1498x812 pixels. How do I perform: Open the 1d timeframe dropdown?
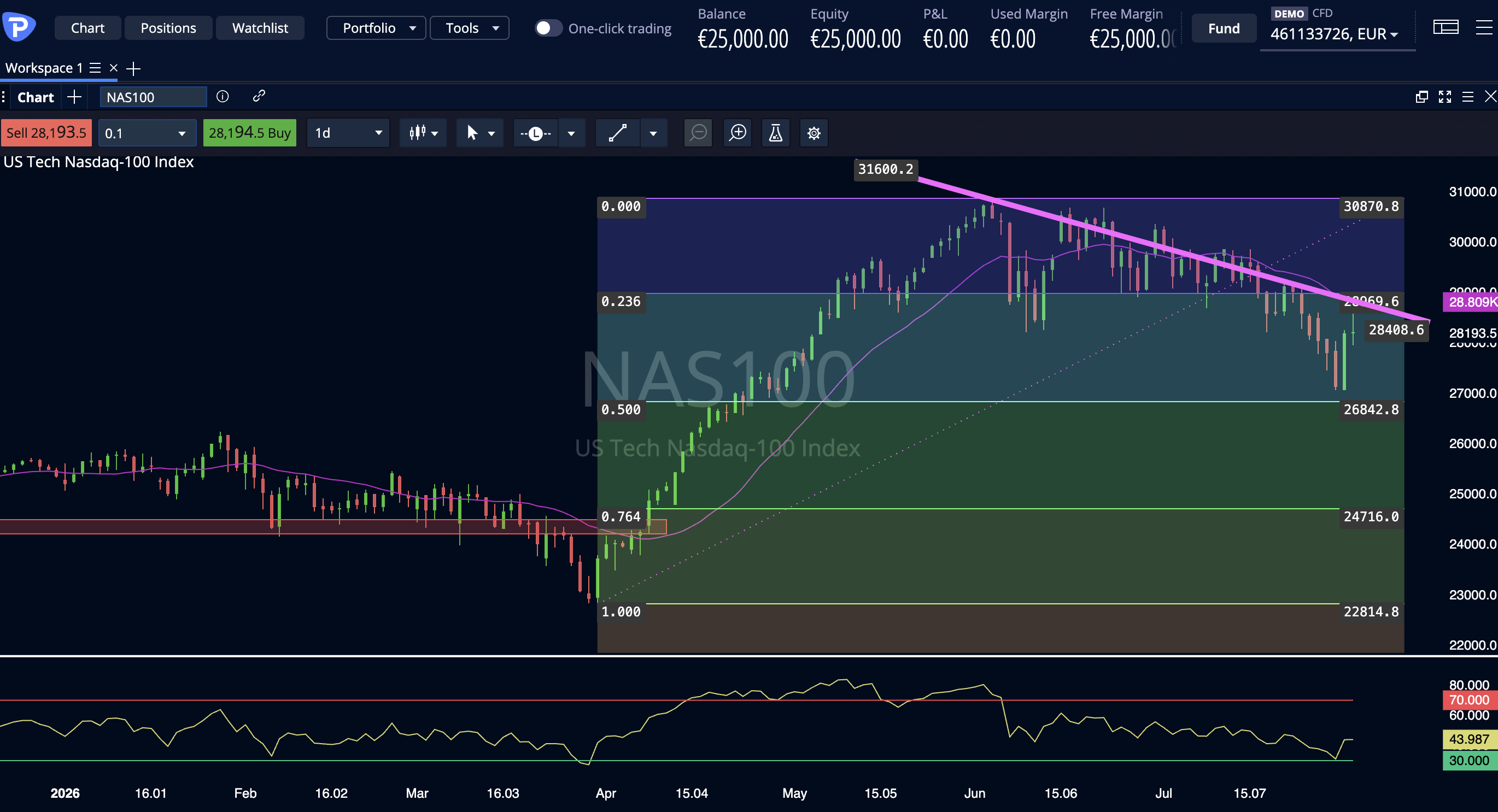tap(348, 133)
